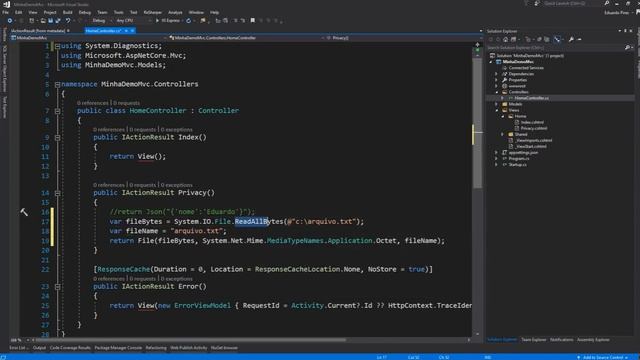Image resolution: width=640 pixels, height=360 pixels.
Task: Open the ReSharper menu
Action: click(x=153, y=12)
